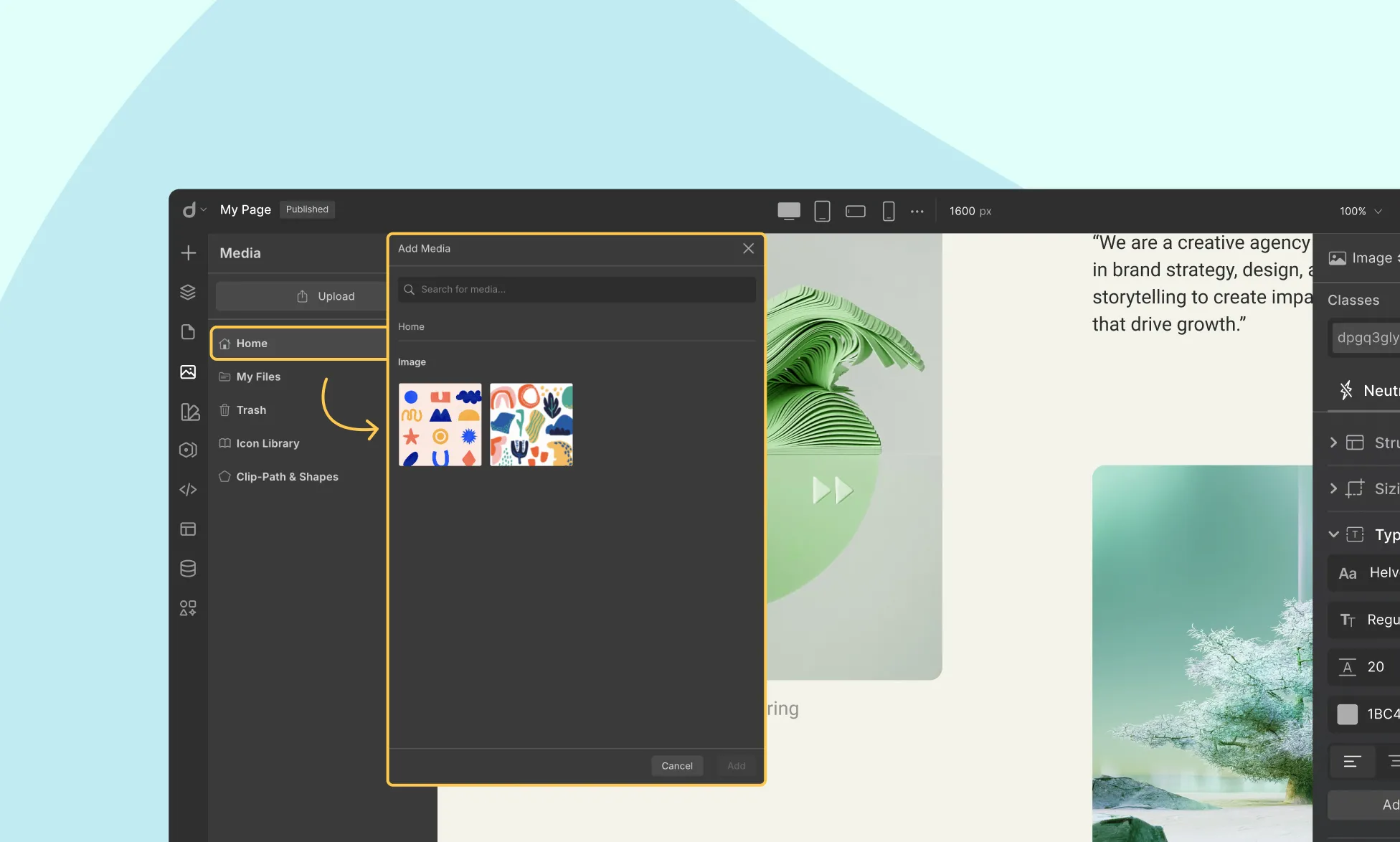Switch to tablet portrait viewport
The height and width of the screenshot is (842, 1400).
click(x=822, y=211)
